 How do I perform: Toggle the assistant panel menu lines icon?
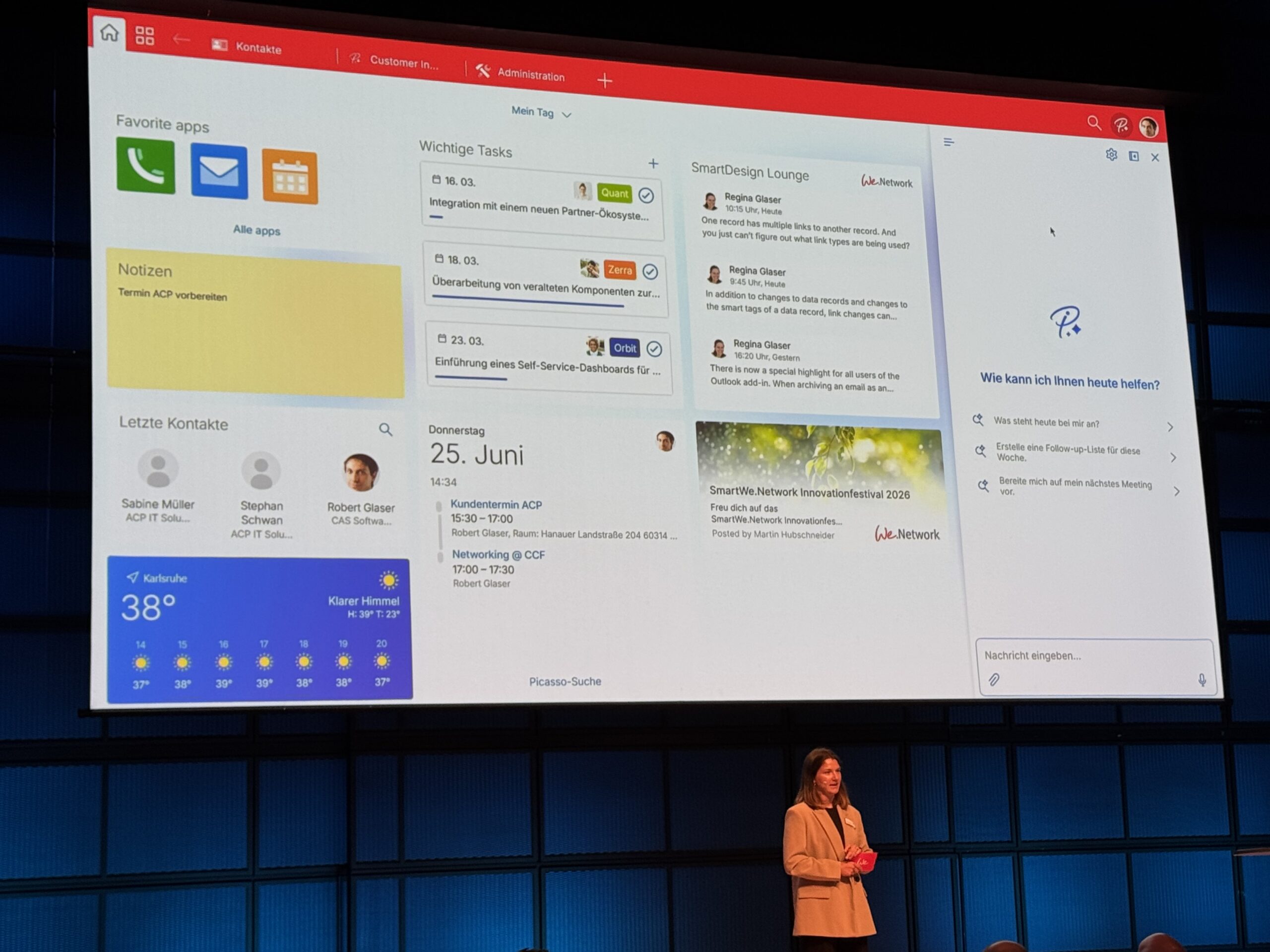point(949,142)
